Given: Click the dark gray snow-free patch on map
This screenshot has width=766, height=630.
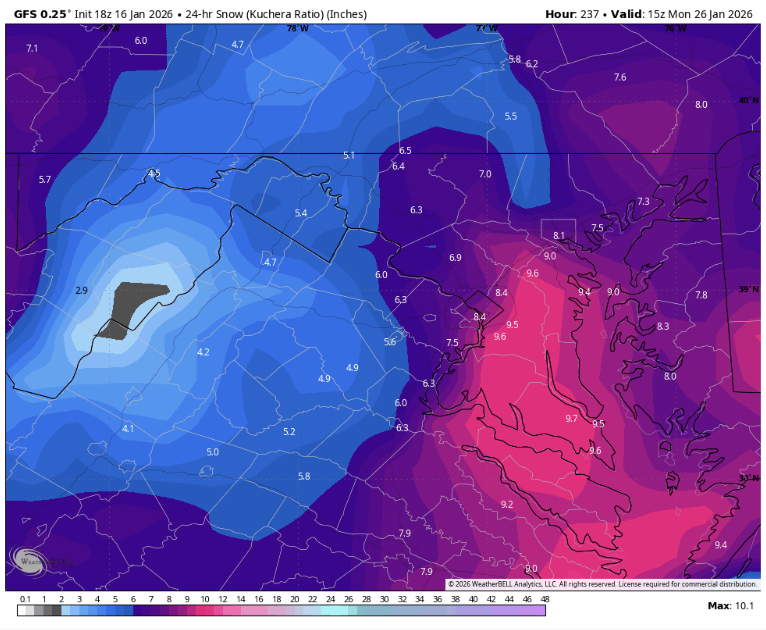Looking at the screenshot, I should [x=135, y=307].
